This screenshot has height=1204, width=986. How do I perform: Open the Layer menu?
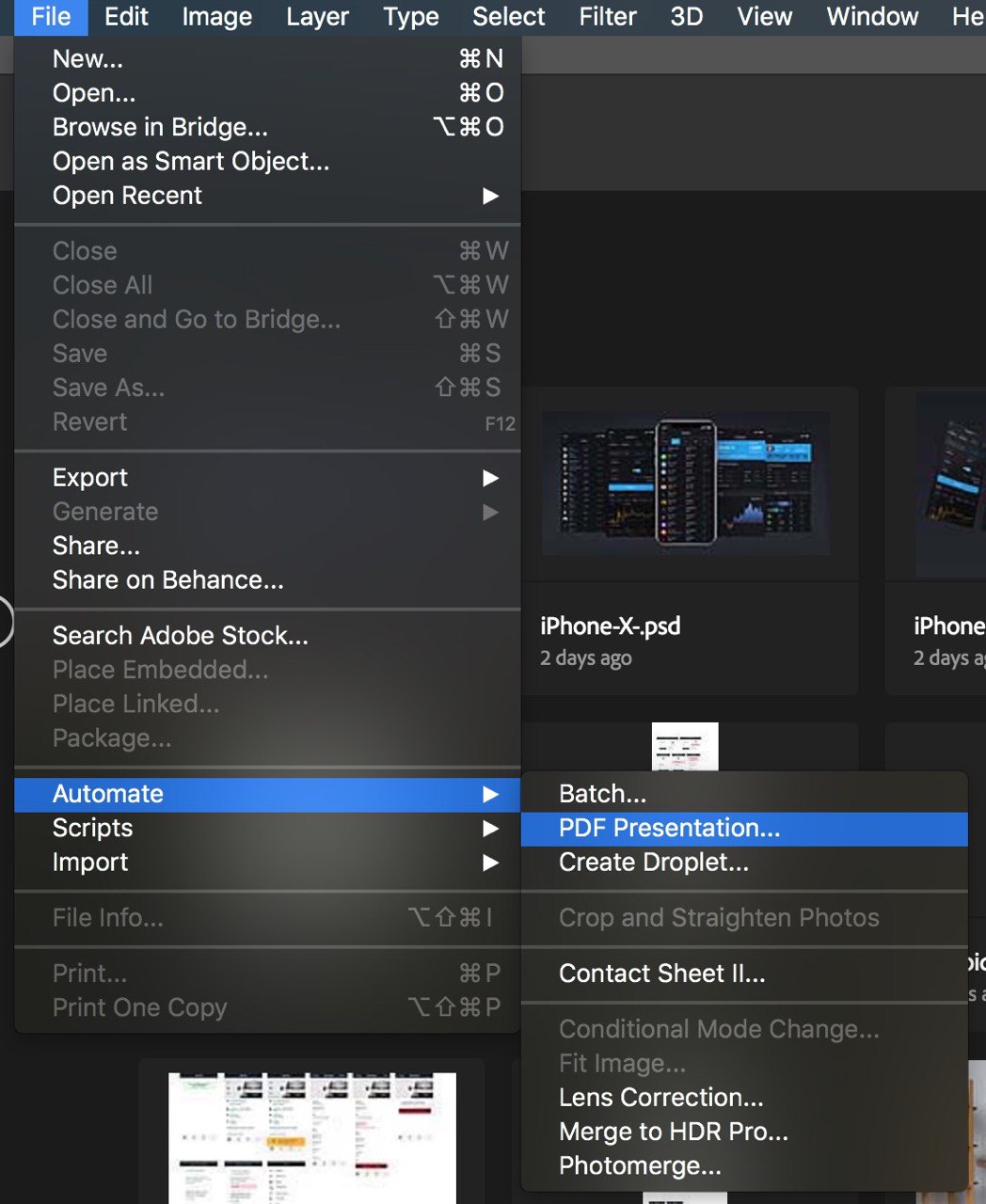[x=317, y=17]
